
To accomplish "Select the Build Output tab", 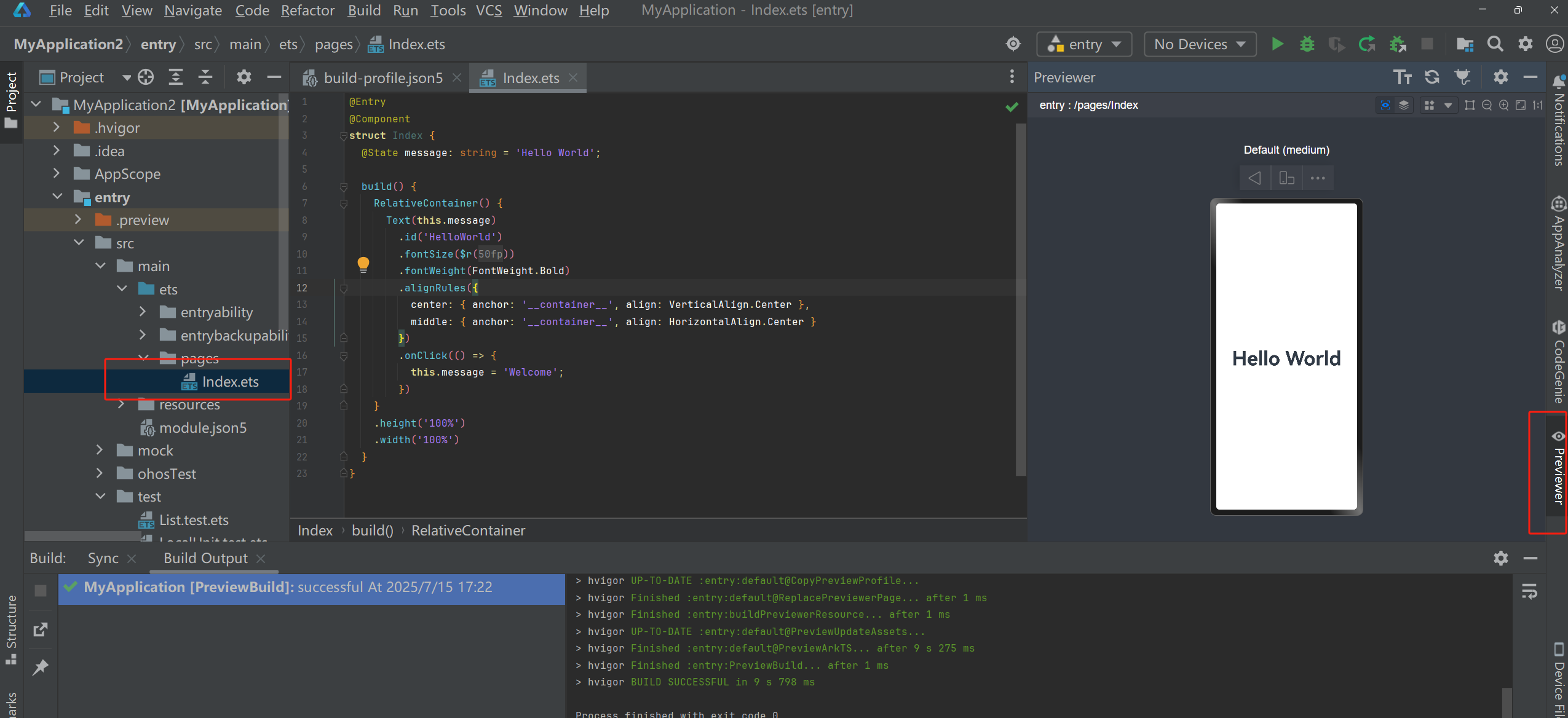I will click(205, 558).
